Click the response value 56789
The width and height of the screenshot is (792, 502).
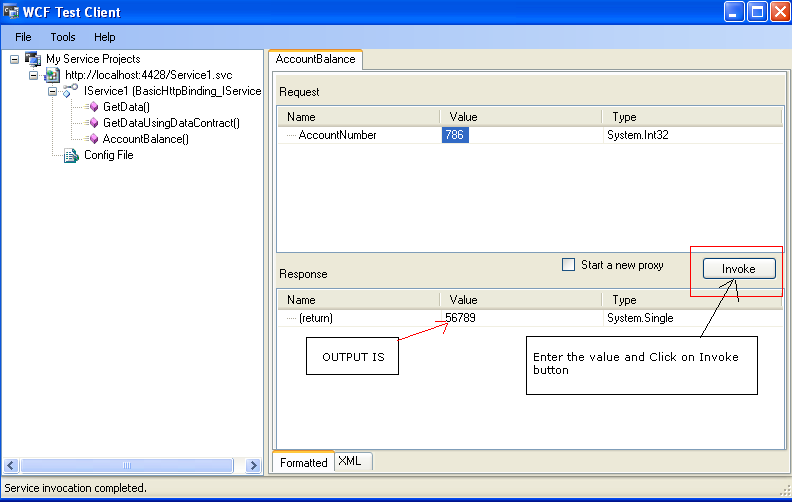pos(460,318)
